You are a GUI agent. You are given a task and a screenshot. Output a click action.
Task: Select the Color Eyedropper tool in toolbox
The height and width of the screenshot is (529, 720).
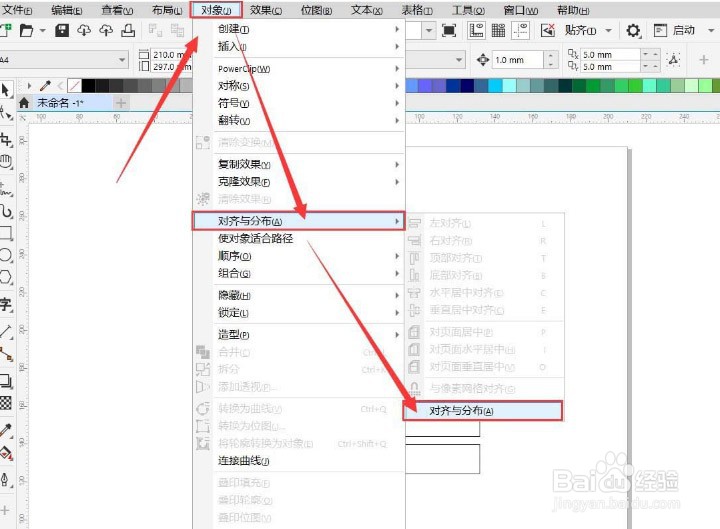tap(6, 430)
